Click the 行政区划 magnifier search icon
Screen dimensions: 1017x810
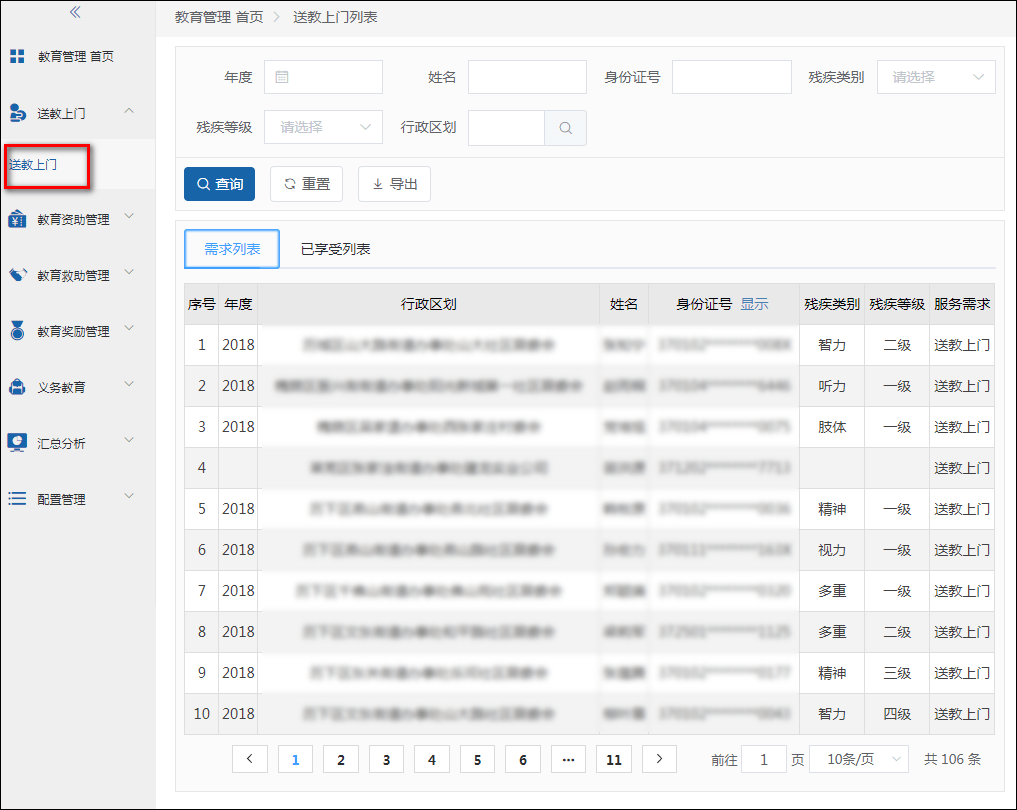click(565, 128)
